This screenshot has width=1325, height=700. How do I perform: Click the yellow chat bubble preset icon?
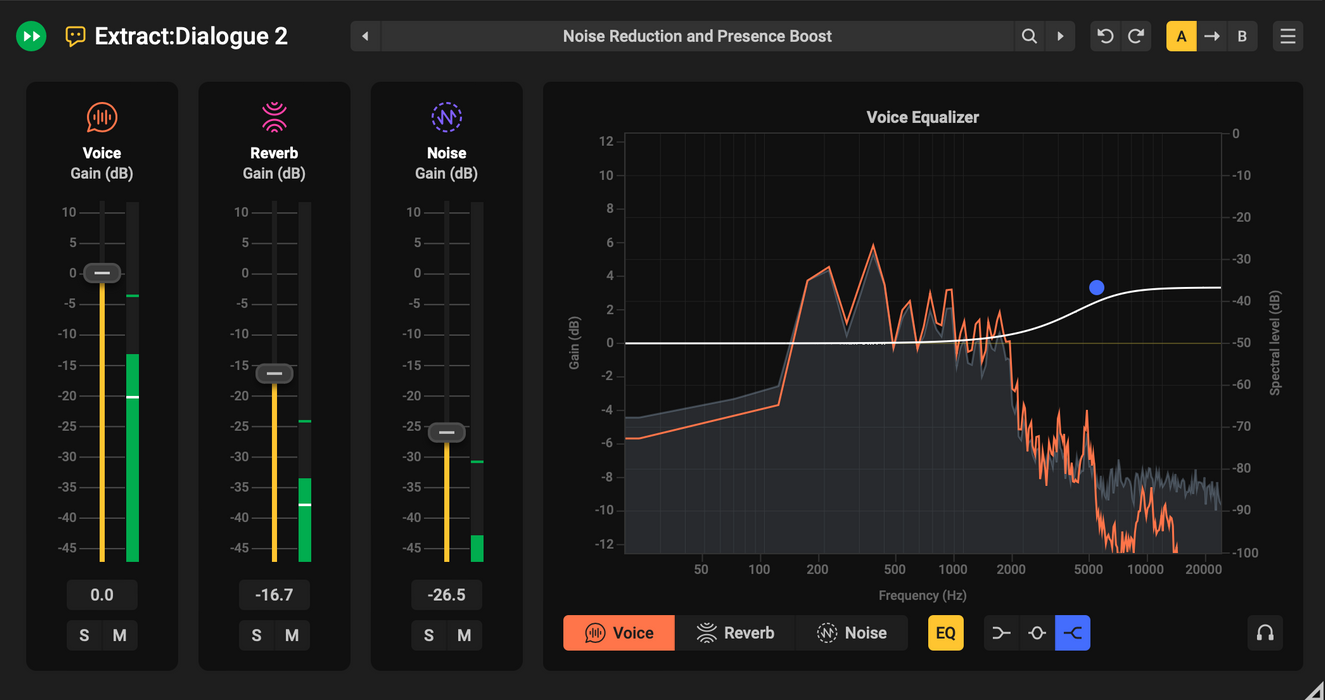(75, 37)
